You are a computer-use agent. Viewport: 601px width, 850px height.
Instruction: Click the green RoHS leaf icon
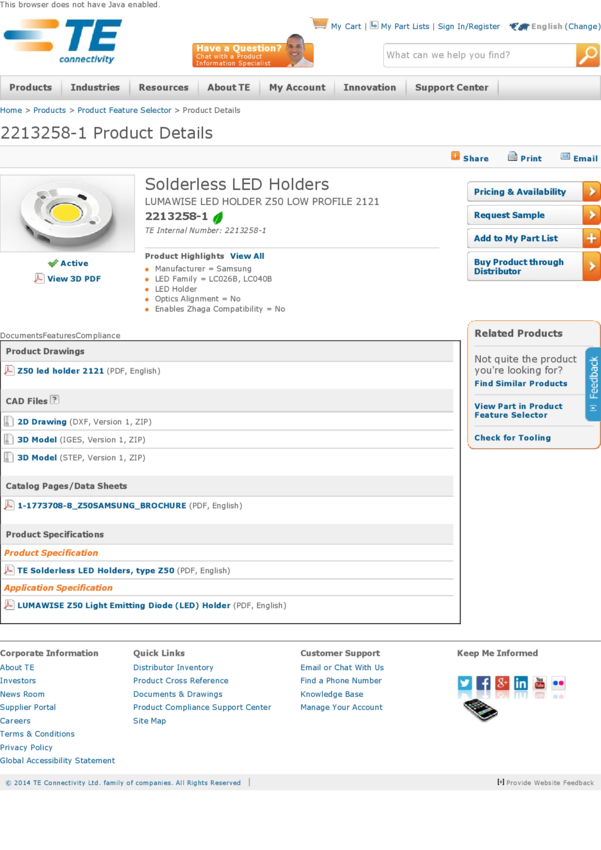click(x=218, y=217)
